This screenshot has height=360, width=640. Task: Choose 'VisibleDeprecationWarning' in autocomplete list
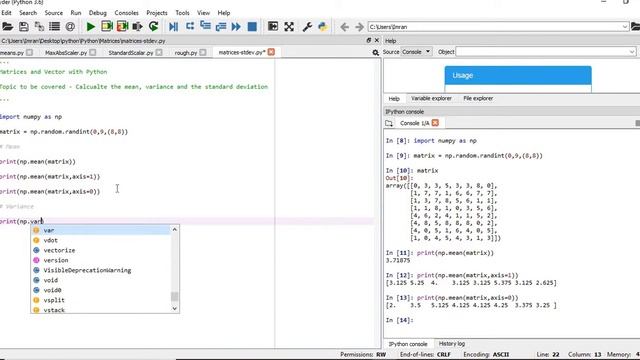pyautogui.click(x=101, y=270)
